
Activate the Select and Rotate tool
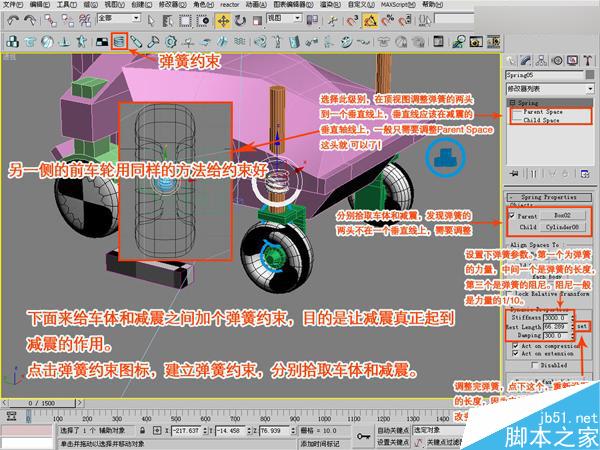(240, 20)
